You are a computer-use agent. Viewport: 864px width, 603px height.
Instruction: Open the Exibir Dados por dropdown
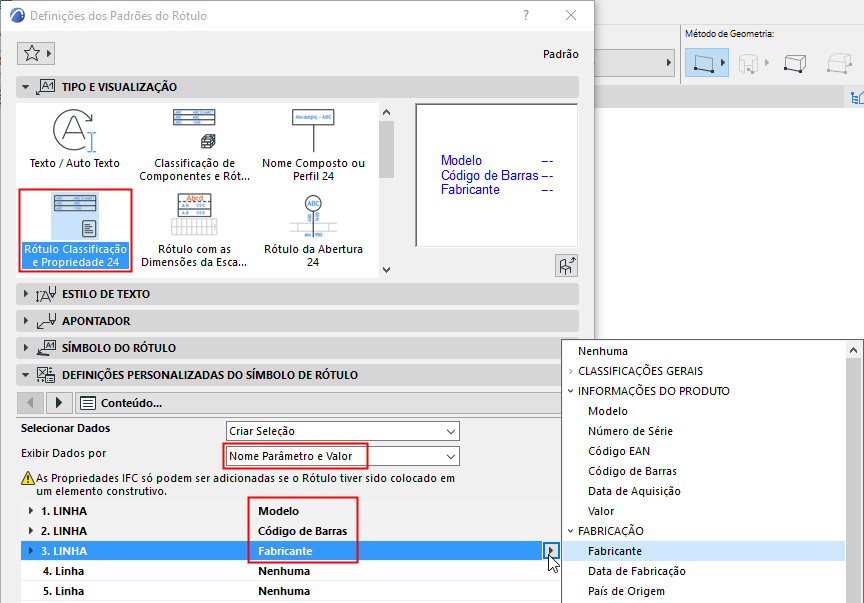[x=343, y=456]
